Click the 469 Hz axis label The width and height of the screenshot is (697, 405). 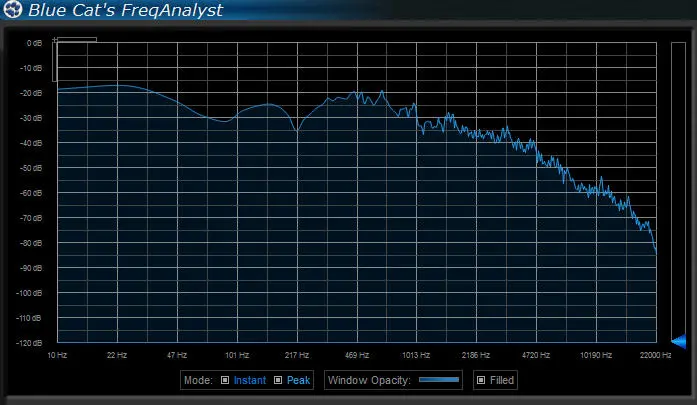(357, 355)
